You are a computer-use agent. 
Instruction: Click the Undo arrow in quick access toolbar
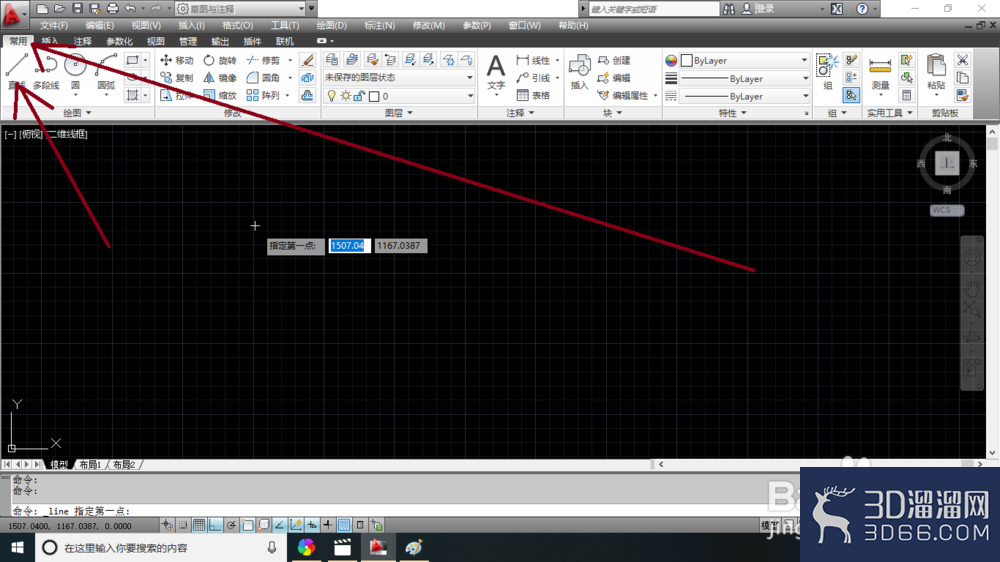pos(130,8)
